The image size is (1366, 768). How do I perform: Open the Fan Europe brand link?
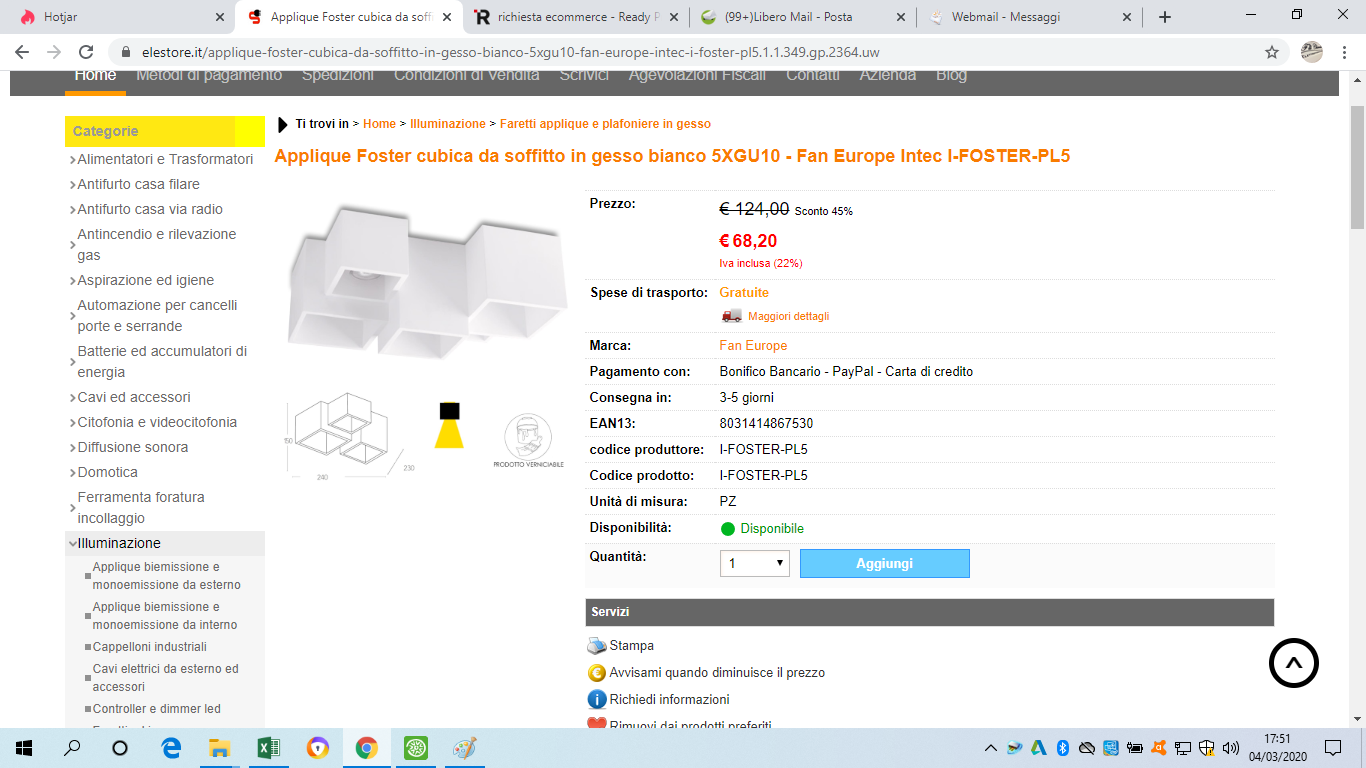[753, 345]
